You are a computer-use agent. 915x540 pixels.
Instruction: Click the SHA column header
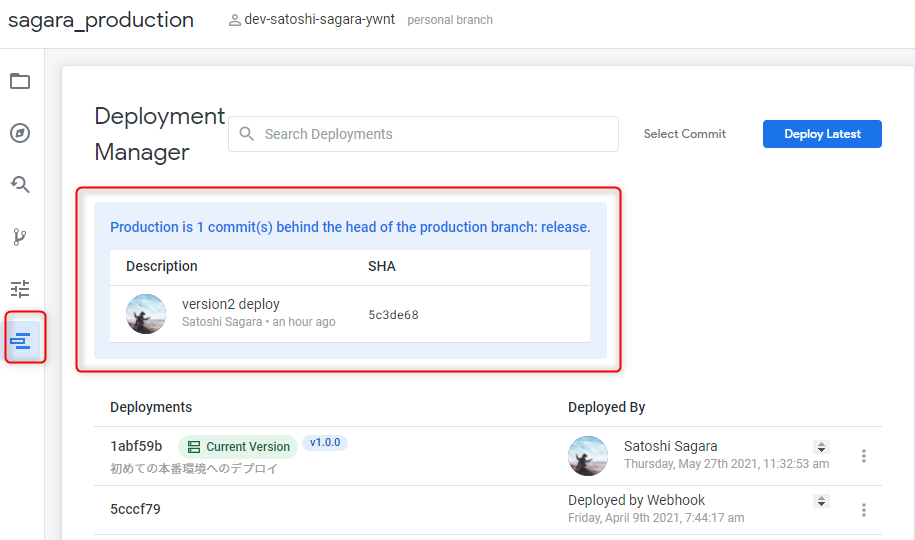382,266
